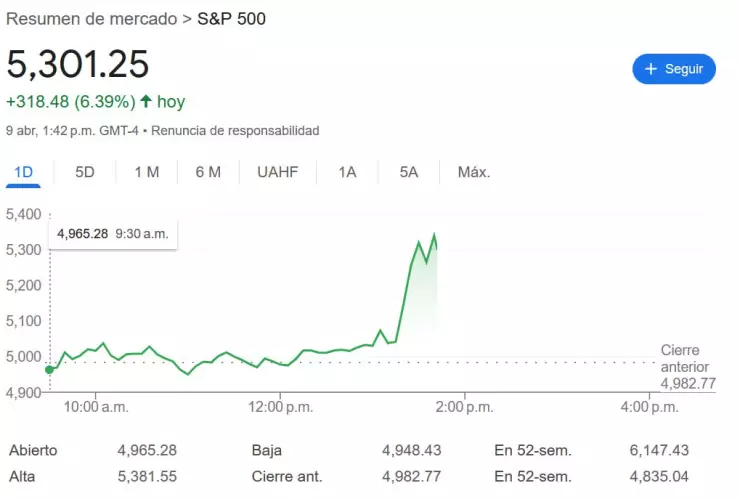The width and height of the screenshot is (740, 499).
Task: Show the 1 M chart range
Action: (x=147, y=172)
